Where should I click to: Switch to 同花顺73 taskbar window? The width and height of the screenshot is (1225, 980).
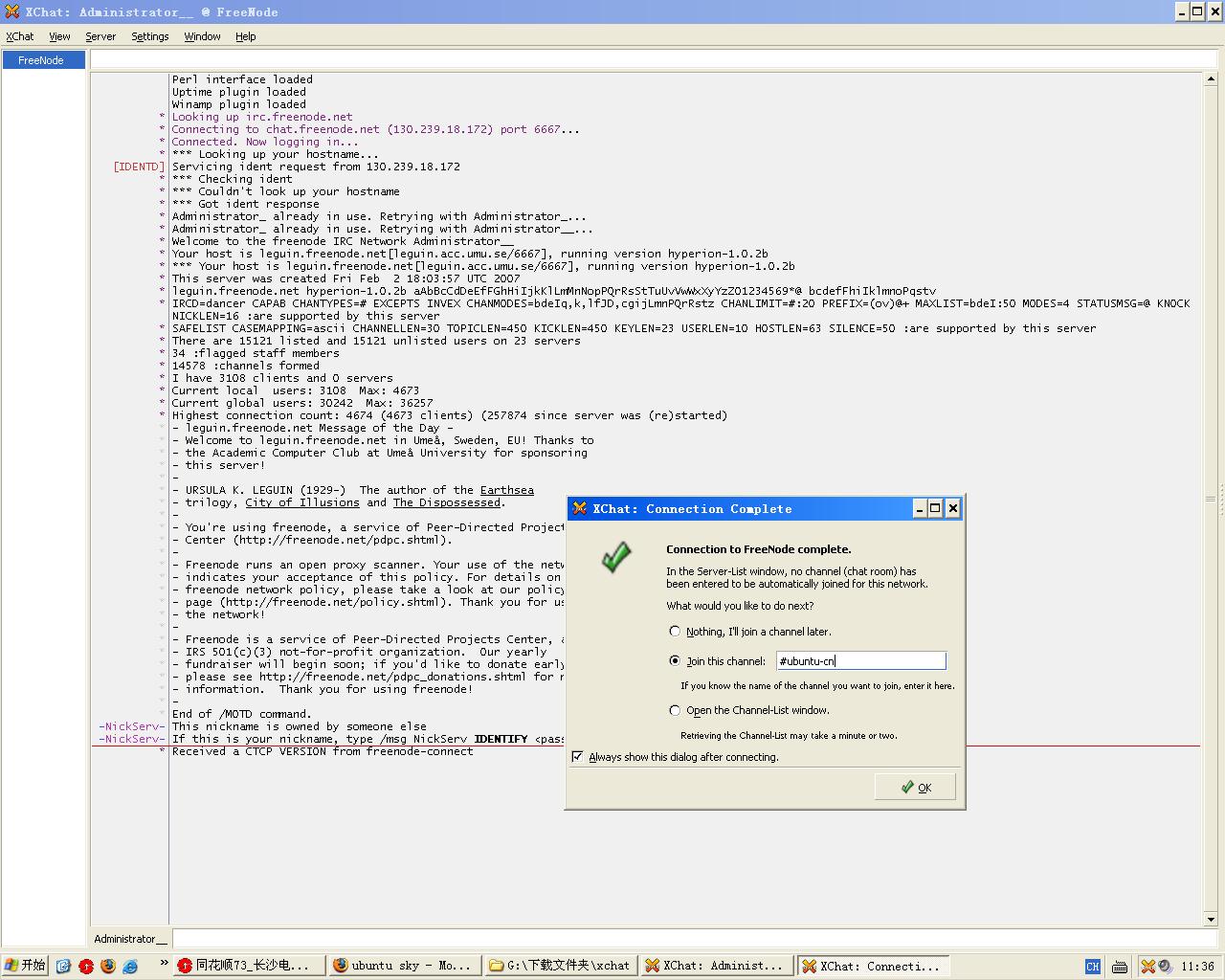pos(249,966)
